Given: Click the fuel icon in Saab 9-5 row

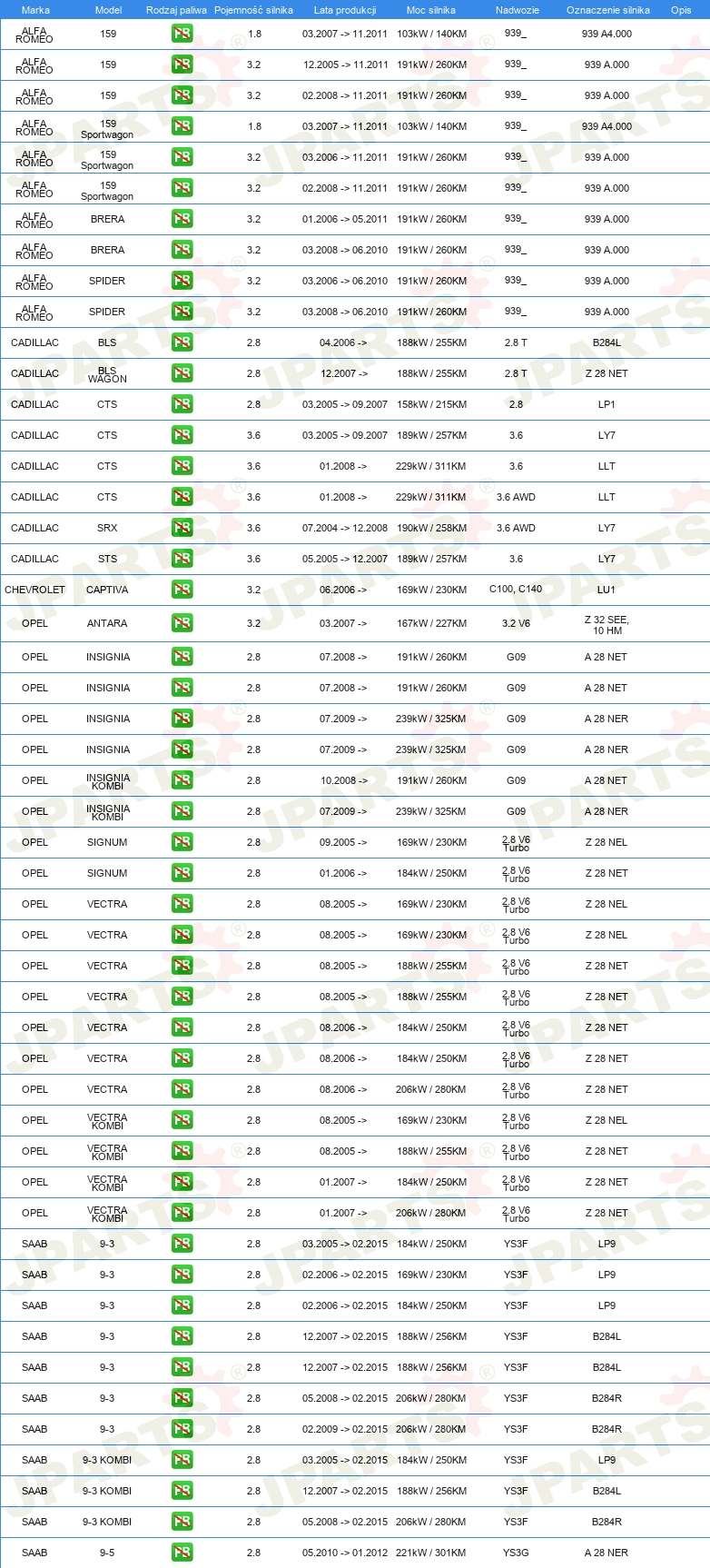Looking at the screenshot, I should [182, 1553].
